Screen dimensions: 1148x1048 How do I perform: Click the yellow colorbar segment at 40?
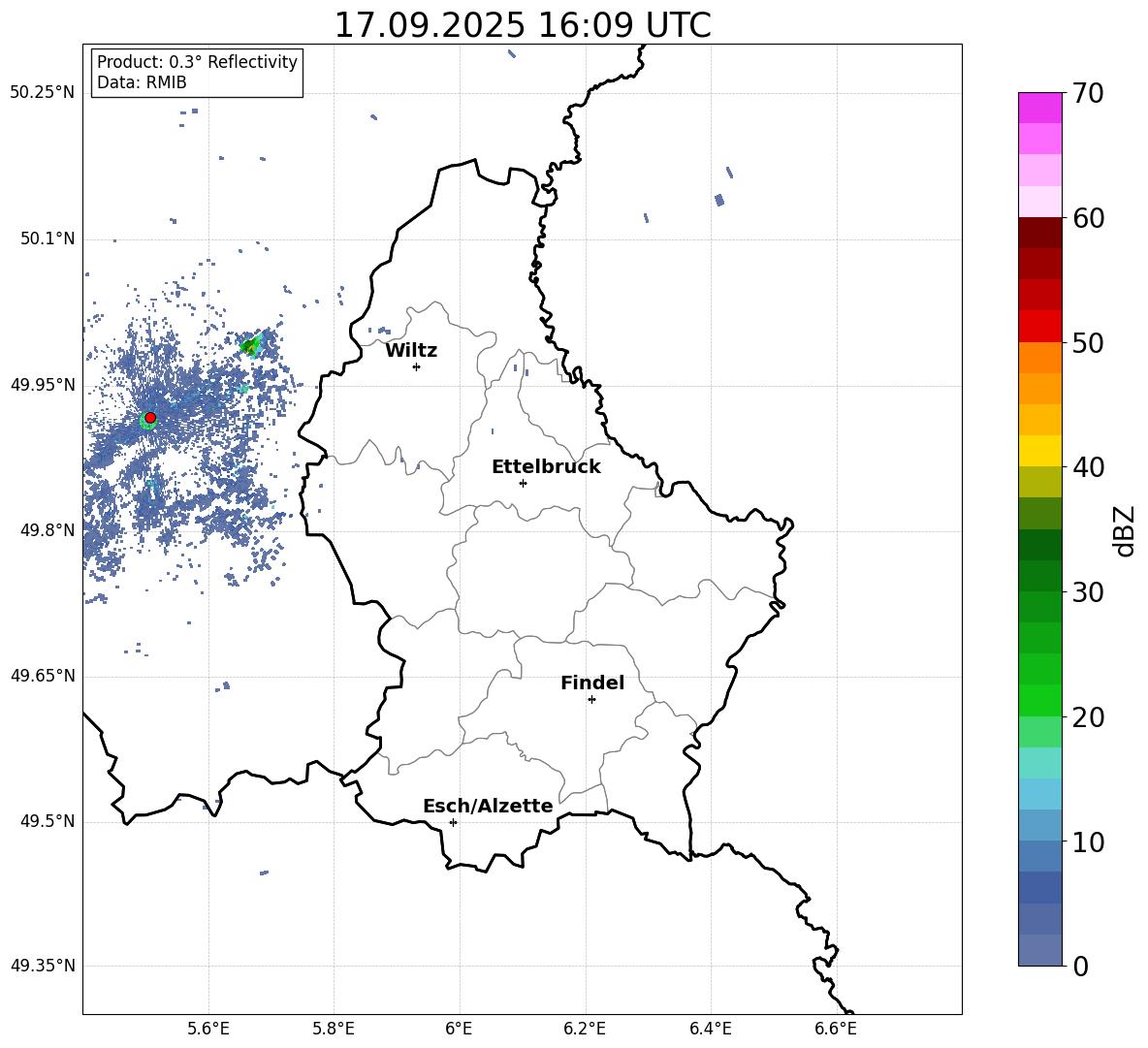tap(1039, 451)
